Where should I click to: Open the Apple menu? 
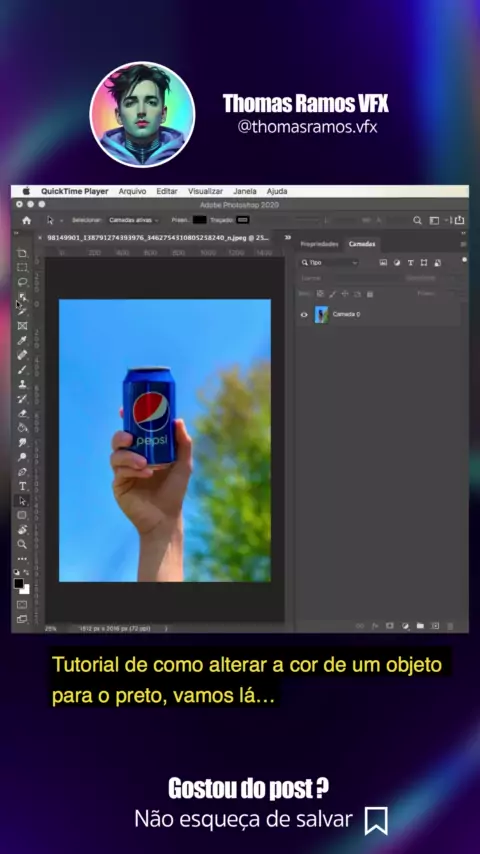pyautogui.click(x=26, y=191)
